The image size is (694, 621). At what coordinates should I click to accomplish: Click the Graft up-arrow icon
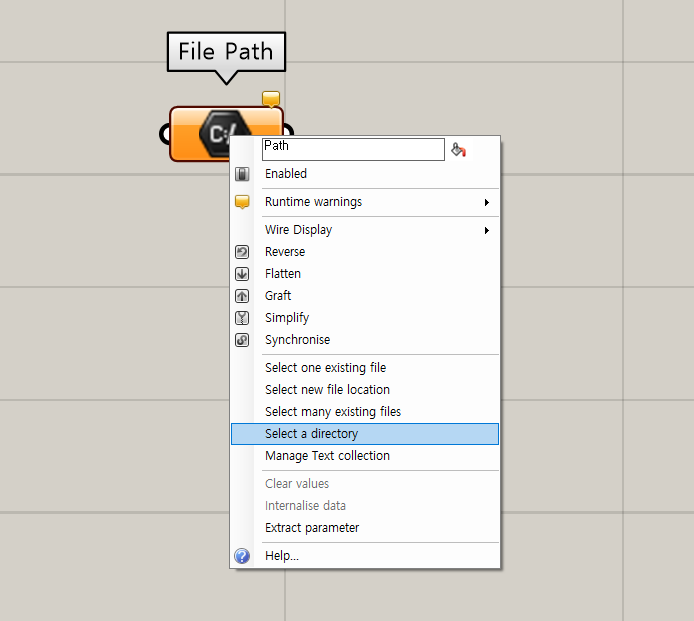coord(242,296)
